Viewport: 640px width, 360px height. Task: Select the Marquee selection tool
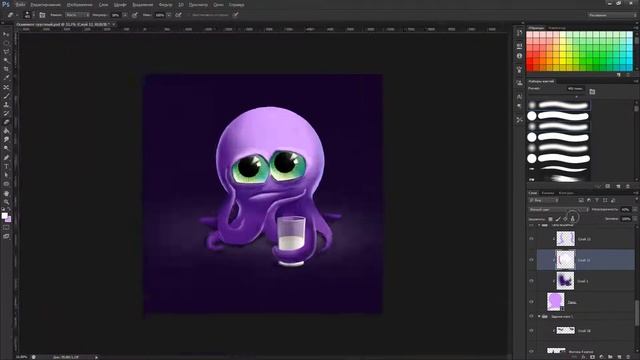click(x=6, y=43)
